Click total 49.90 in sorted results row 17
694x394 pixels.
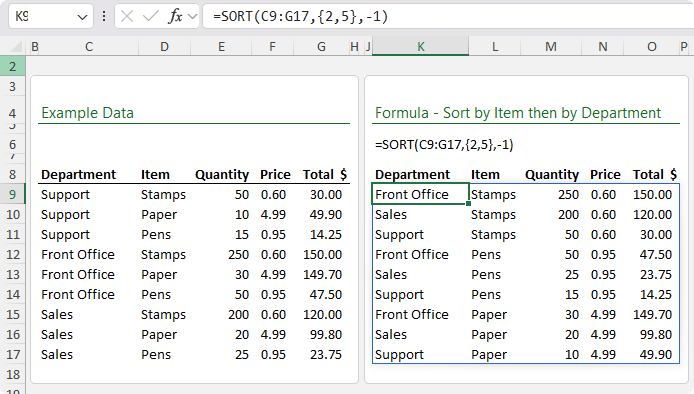(656, 355)
